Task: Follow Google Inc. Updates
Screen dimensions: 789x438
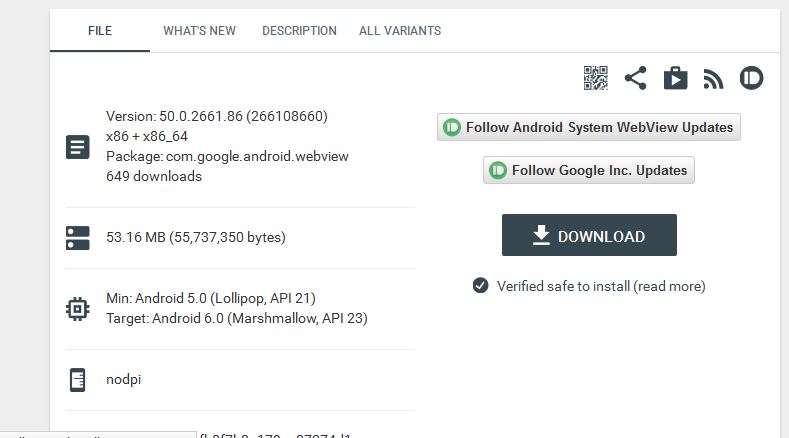Action: tap(589, 170)
